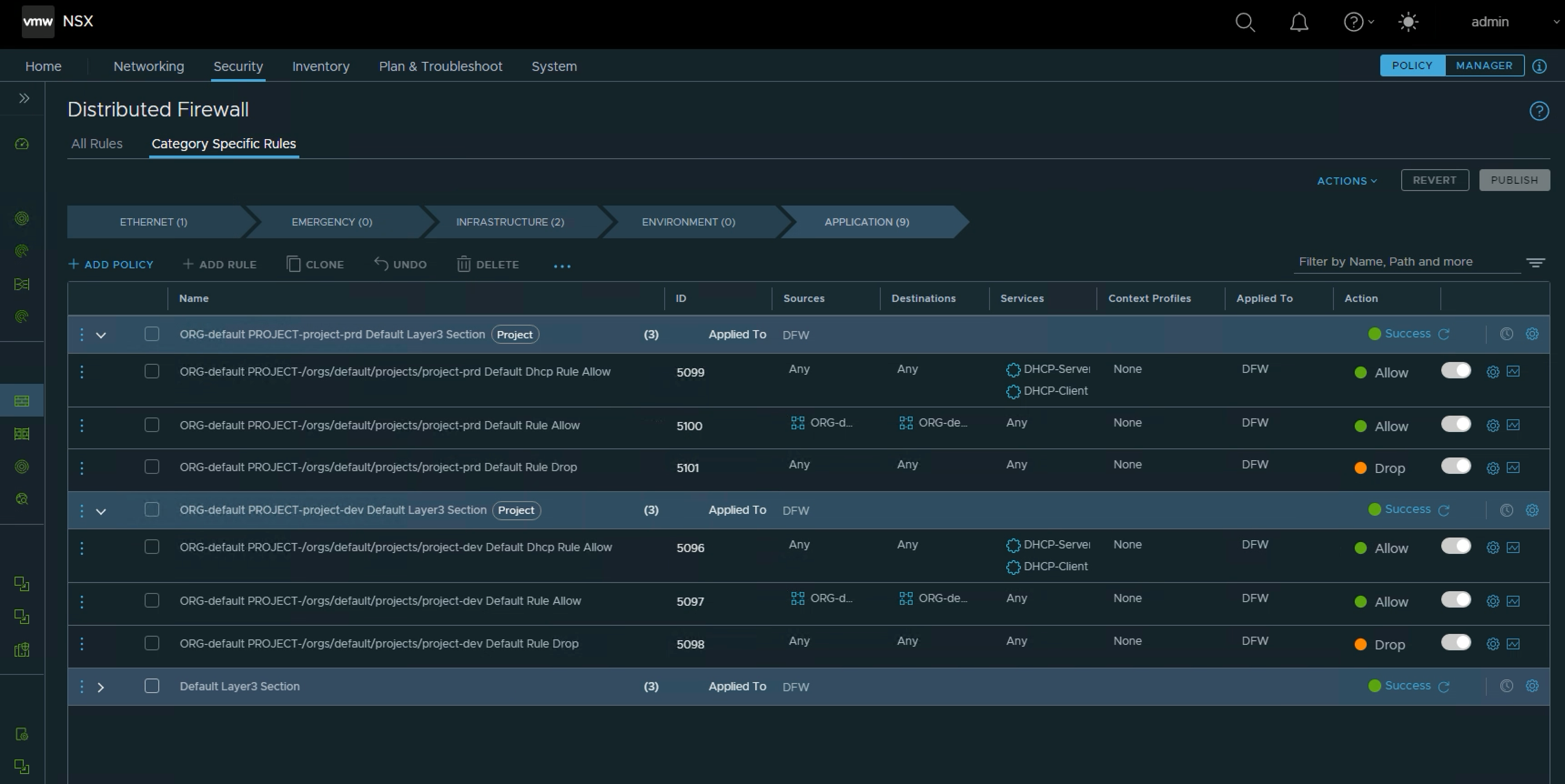Open the ACTIONS dropdown
The height and width of the screenshot is (784, 1565).
tap(1347, 181)
